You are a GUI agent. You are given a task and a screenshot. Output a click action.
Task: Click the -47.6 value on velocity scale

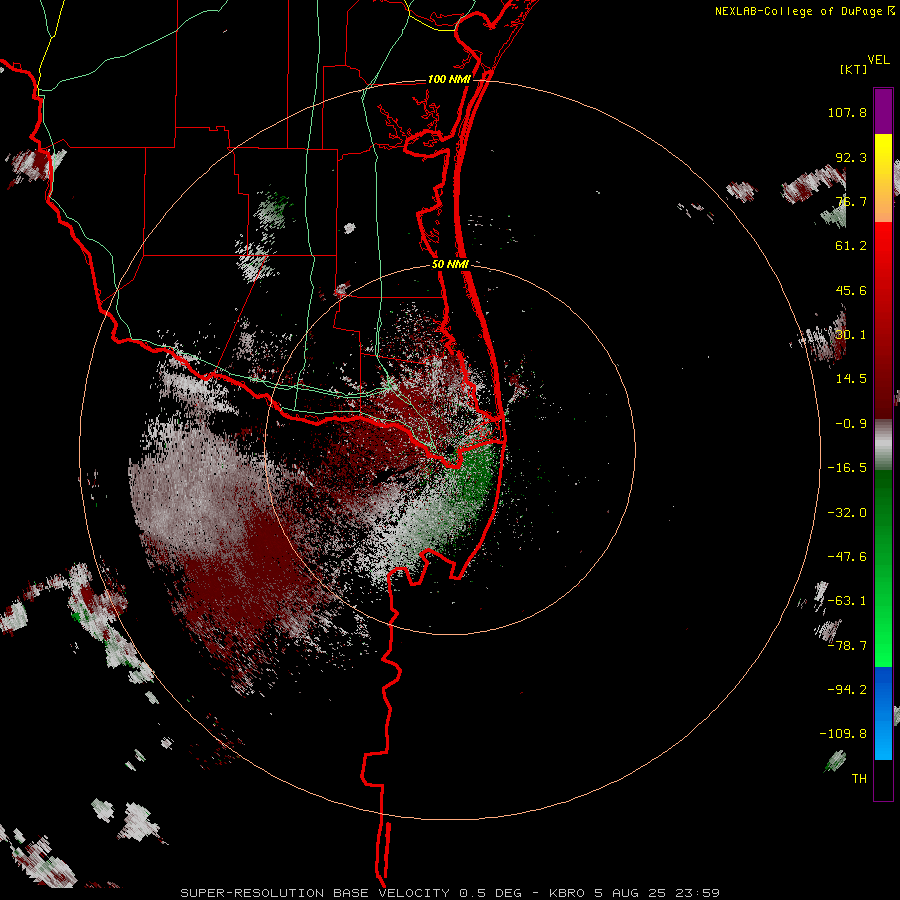(x=847, y=557)
